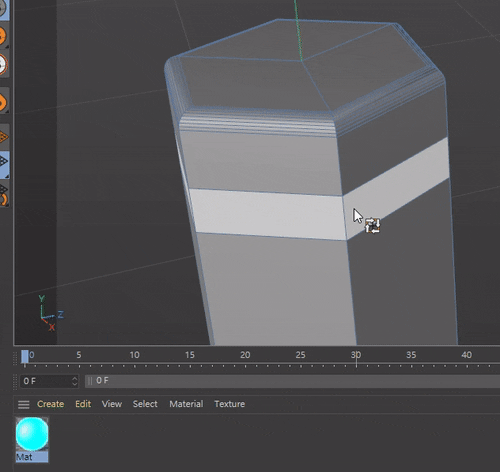Open the Create menu in Material Manager
This screenshot has width=500, height=472.
(x=50, y=404)
